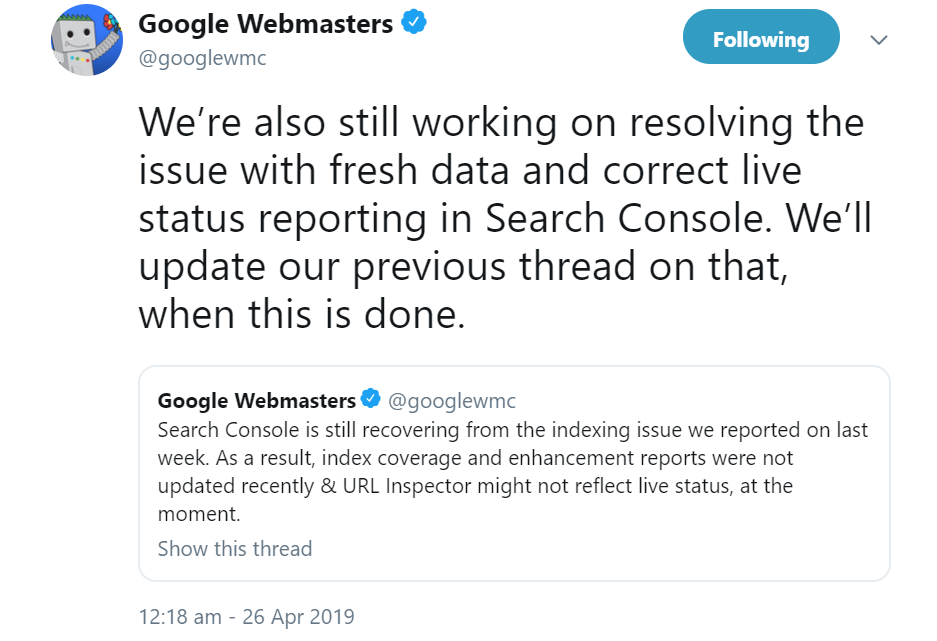Image resolution: width=937 pixels, height=641 pixels.
Task: Toggle follow state on the Following control
Action: 761,38
